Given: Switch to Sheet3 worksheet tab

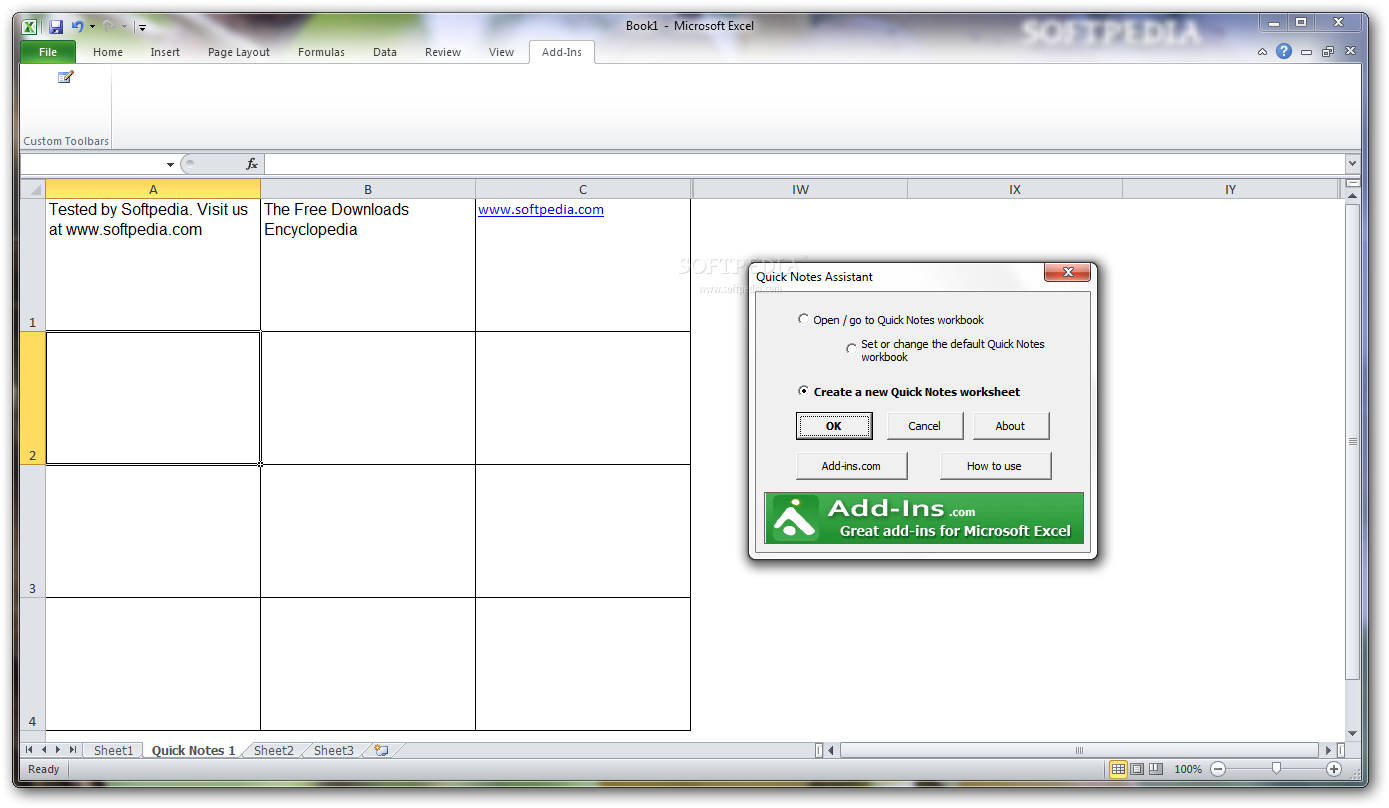Looking at the screenshot, I should tap(333, 750).
